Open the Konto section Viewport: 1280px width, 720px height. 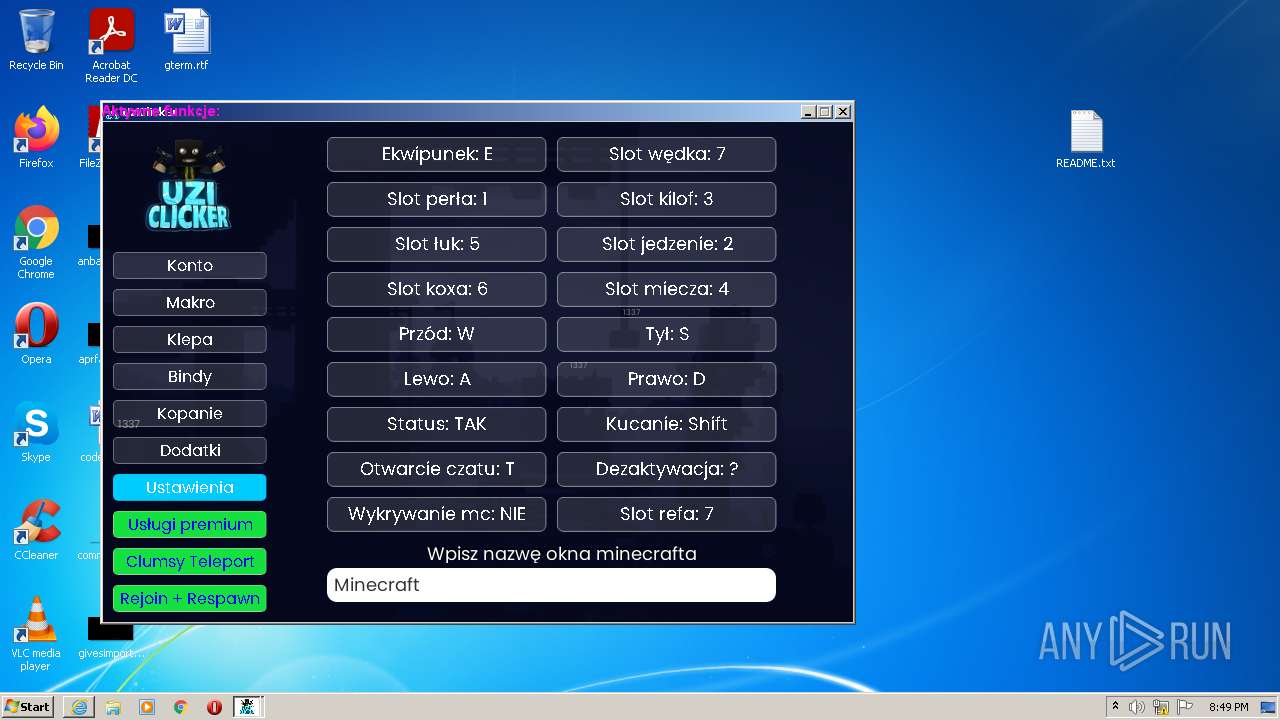tap(190, 265)
